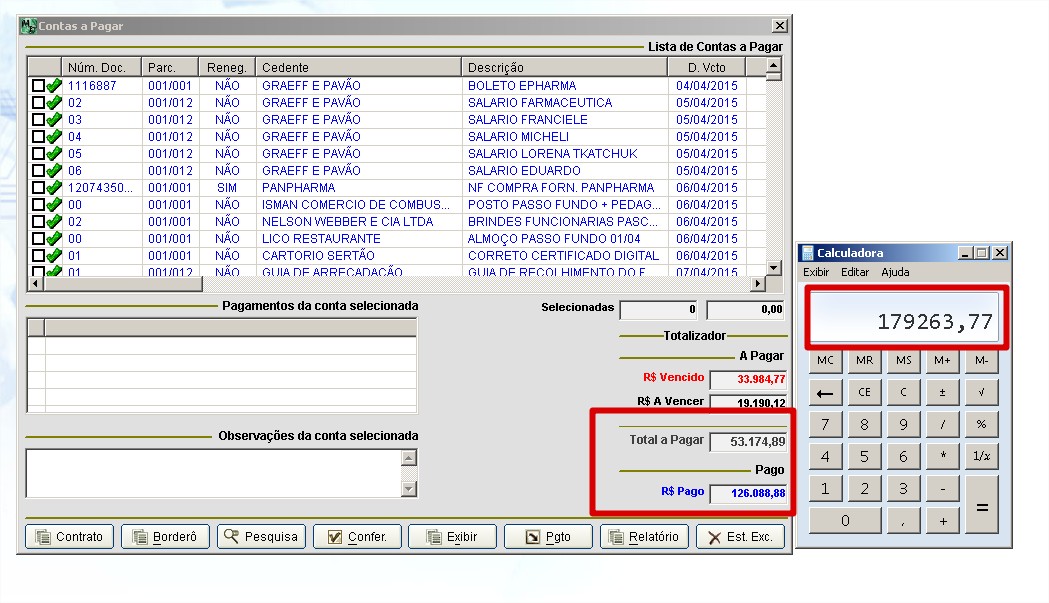Check the PANPHARMA row checkbox
Screen dimensions: 1049x603
click(x=38, y=188)
